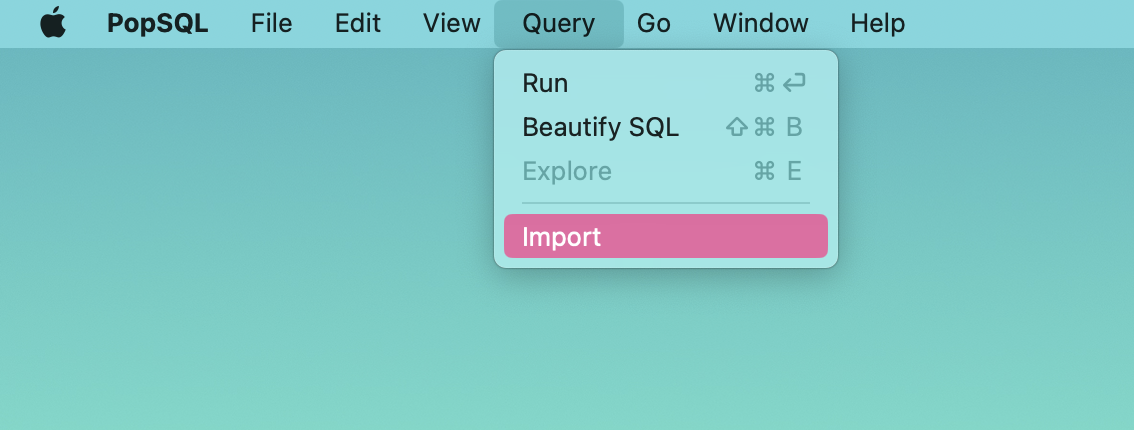Screen dimensions: 1134x430
Task: Select Beautify SQL menu entry
Action: tap(665, 127)
